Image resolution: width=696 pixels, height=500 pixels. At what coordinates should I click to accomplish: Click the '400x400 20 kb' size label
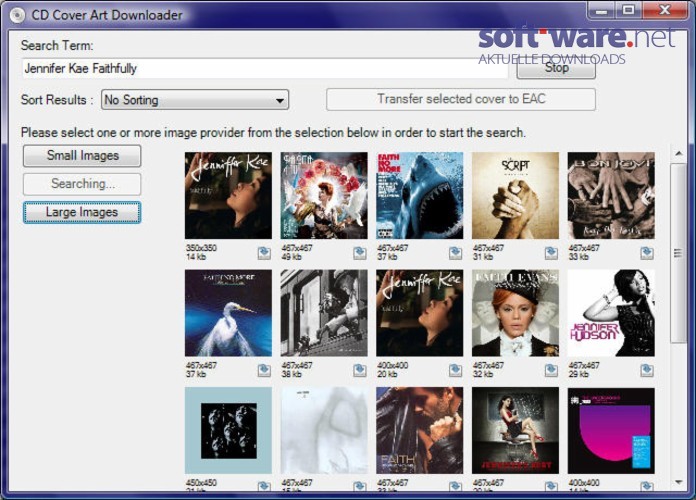(x=392, y=369)
